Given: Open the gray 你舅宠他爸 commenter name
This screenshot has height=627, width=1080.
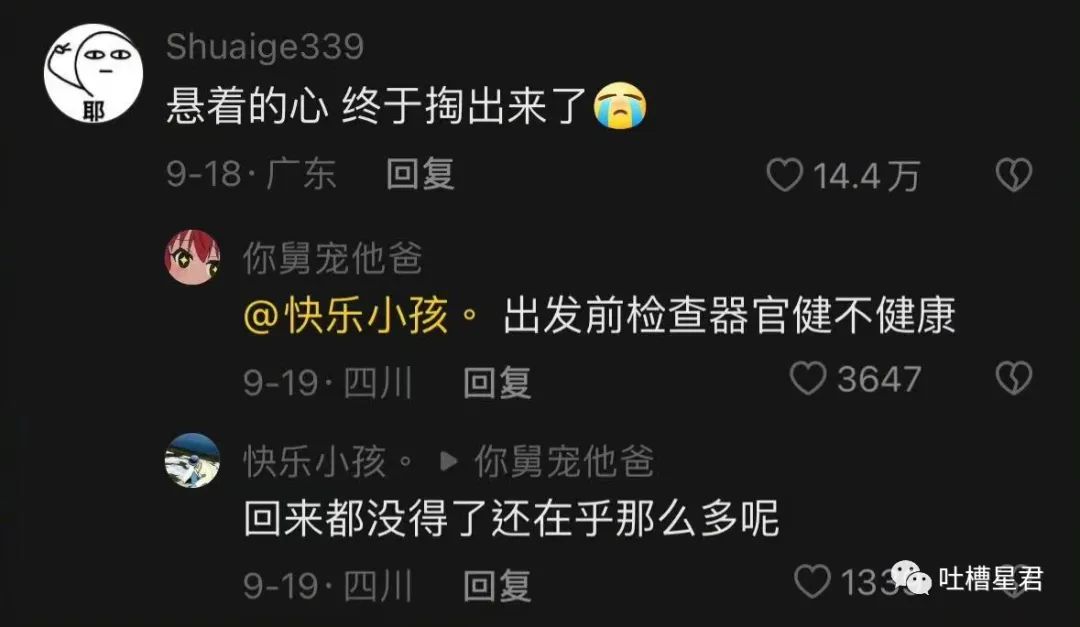Looking at the screenshot, I should click(x=332, y=258).
